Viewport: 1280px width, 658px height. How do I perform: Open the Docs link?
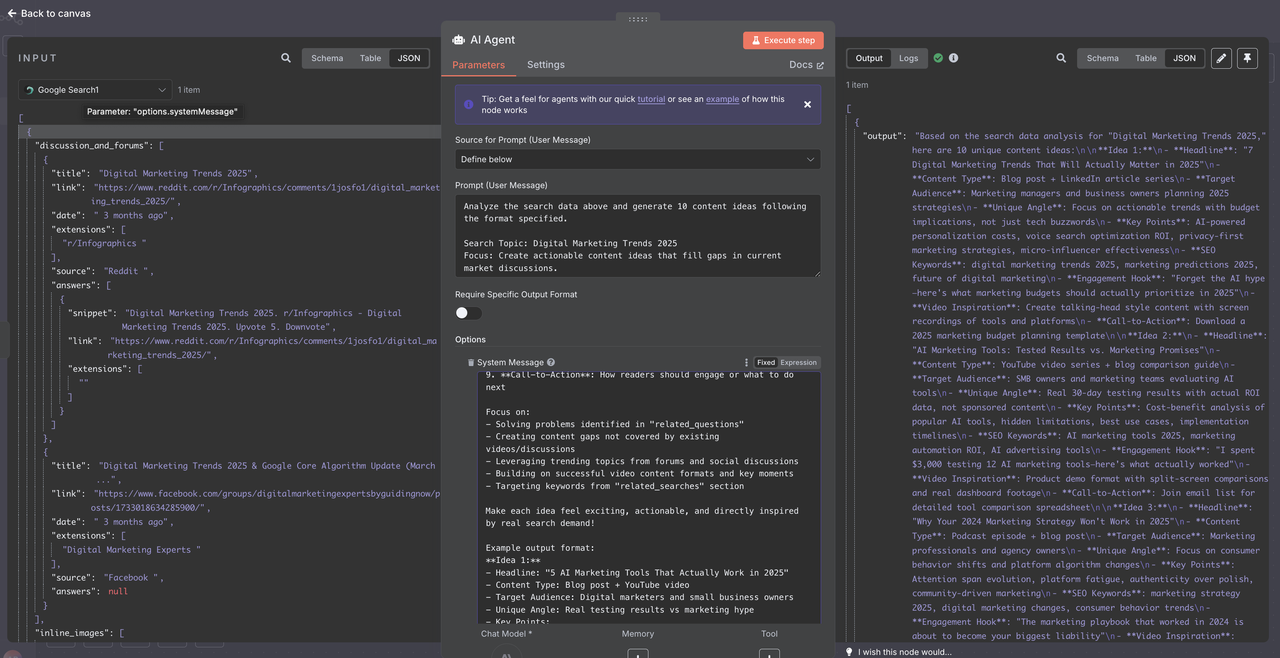(806, 65)
